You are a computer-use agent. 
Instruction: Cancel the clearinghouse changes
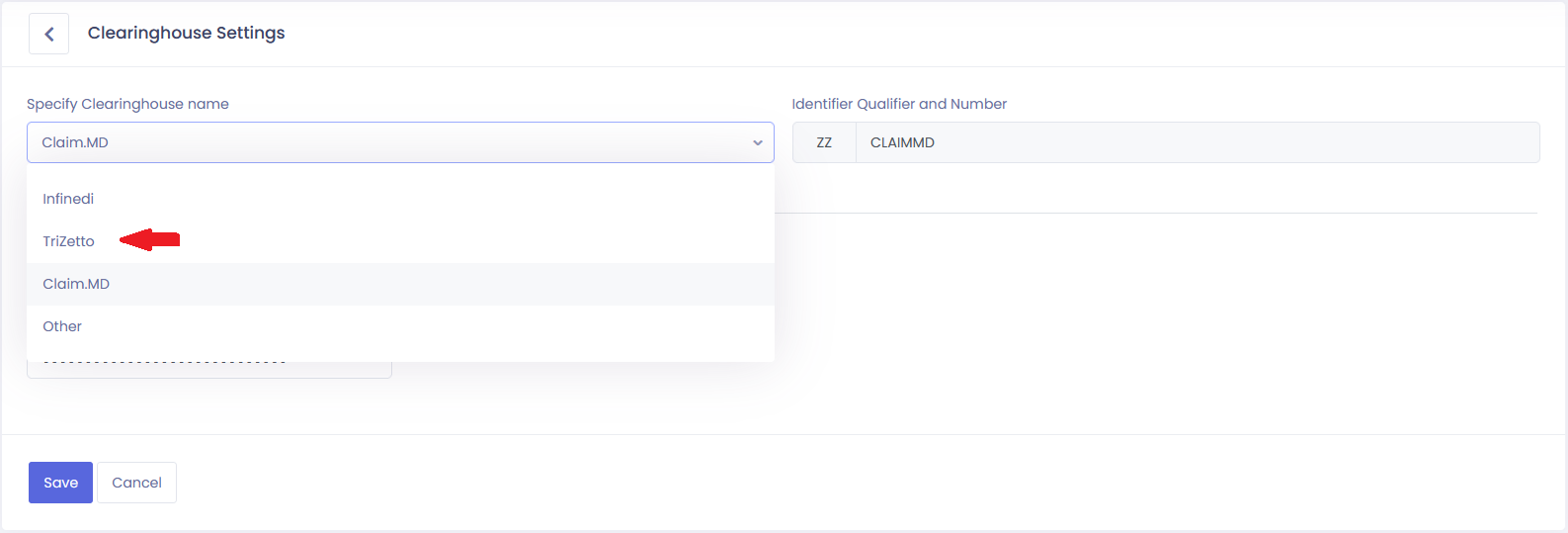click(x=136, y=483)
